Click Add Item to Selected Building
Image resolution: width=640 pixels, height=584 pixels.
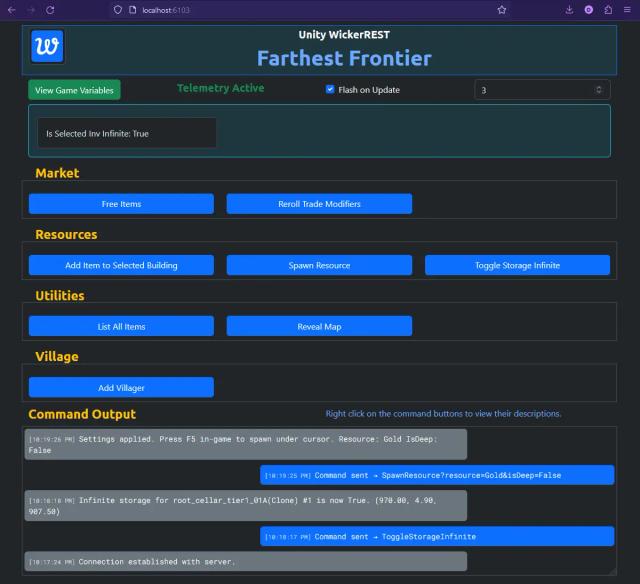pos(121,265)
